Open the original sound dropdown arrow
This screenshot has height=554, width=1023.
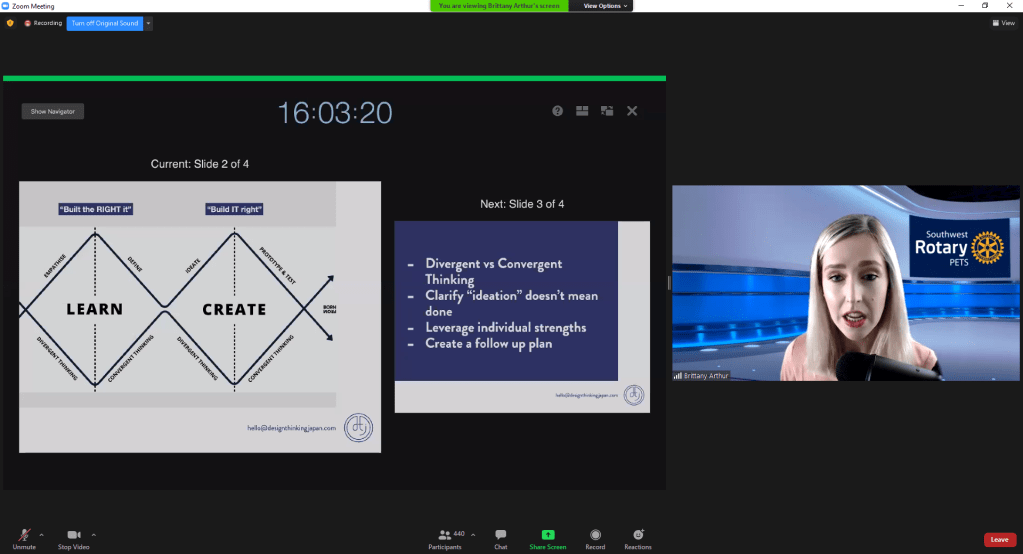148,23
